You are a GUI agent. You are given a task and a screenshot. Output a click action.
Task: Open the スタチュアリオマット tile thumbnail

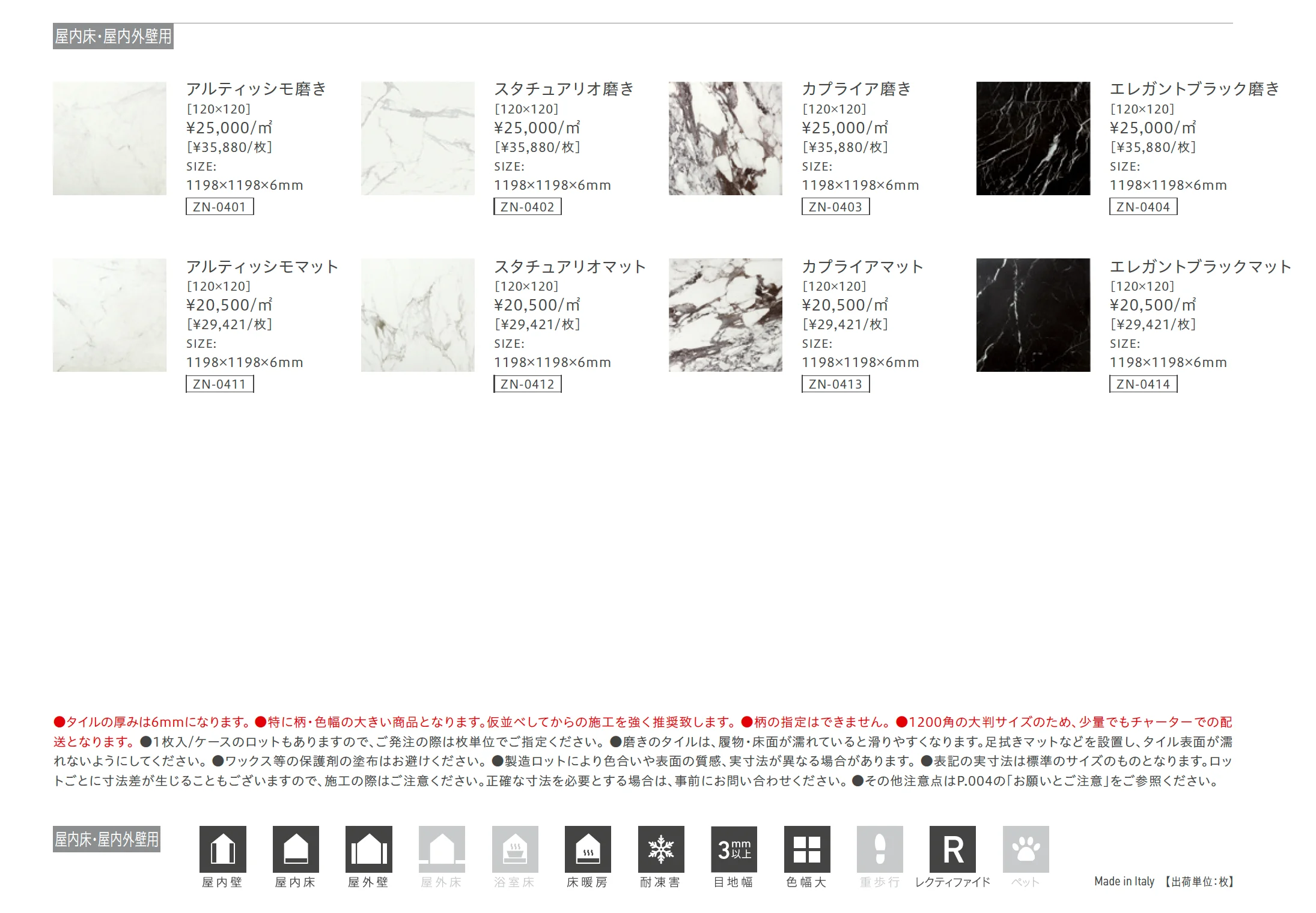pyautogui.click(x=418, y=315)
